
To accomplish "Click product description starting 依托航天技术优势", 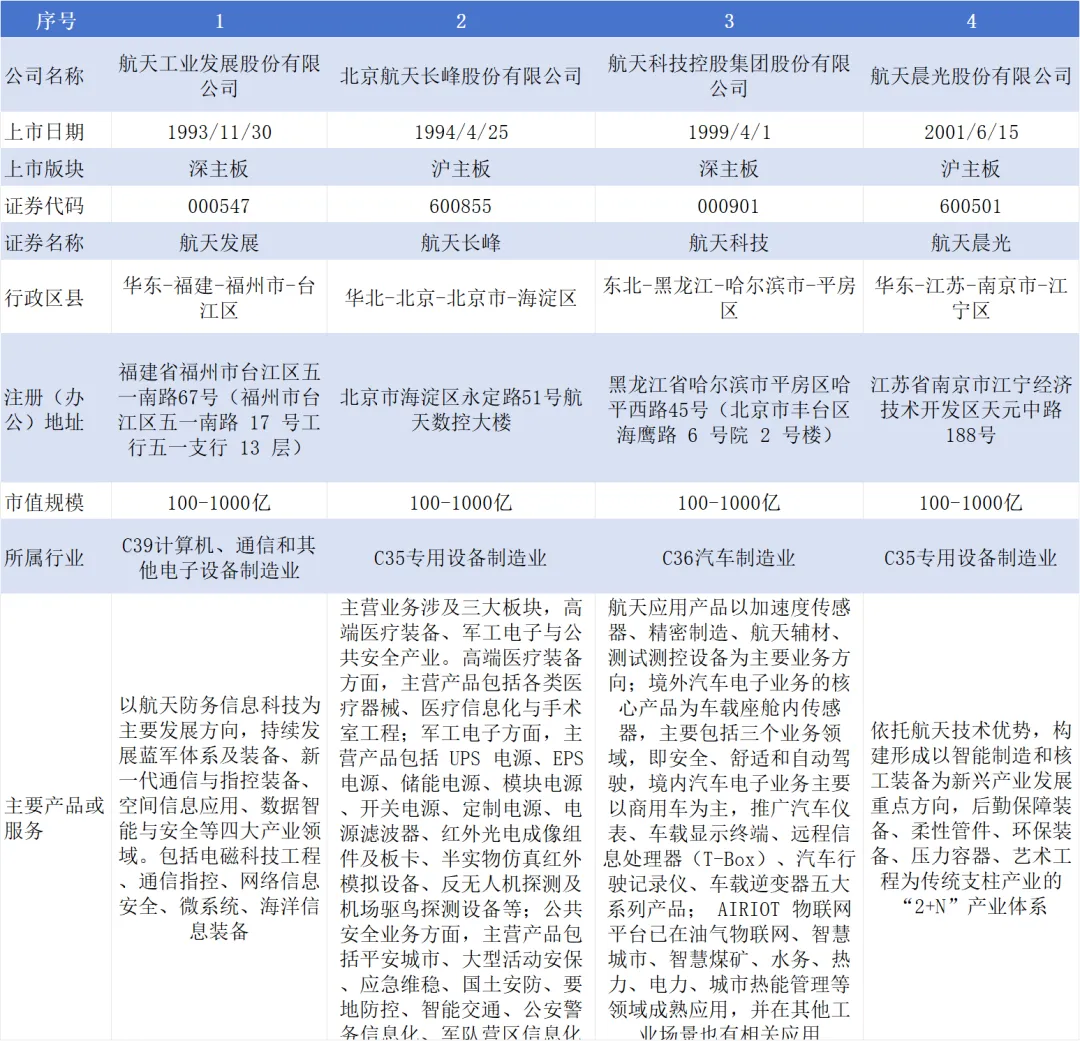I will (x=971, y=817).
